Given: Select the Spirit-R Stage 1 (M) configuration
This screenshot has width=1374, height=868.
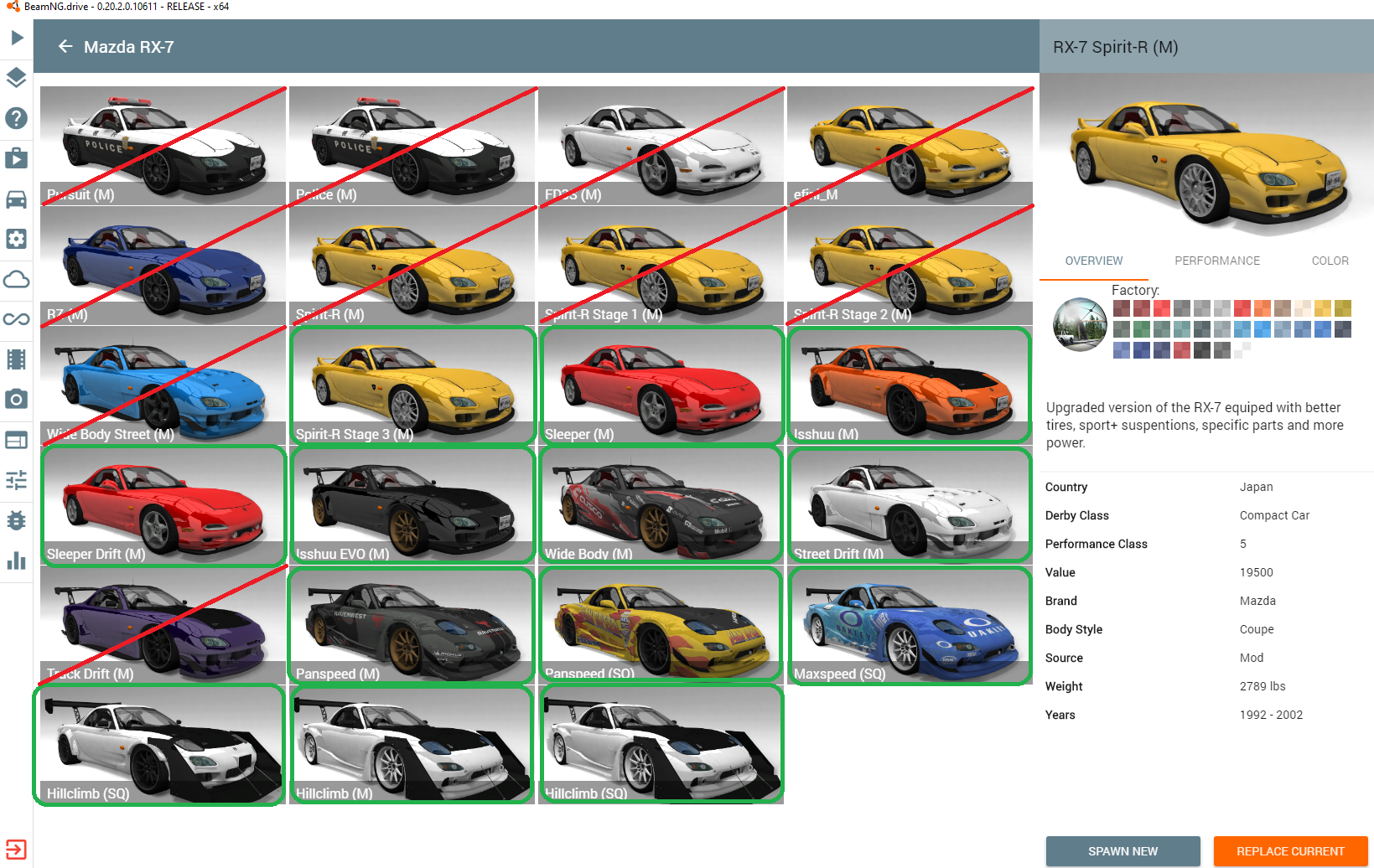Looking at the screenshot, I should point(661,266).
